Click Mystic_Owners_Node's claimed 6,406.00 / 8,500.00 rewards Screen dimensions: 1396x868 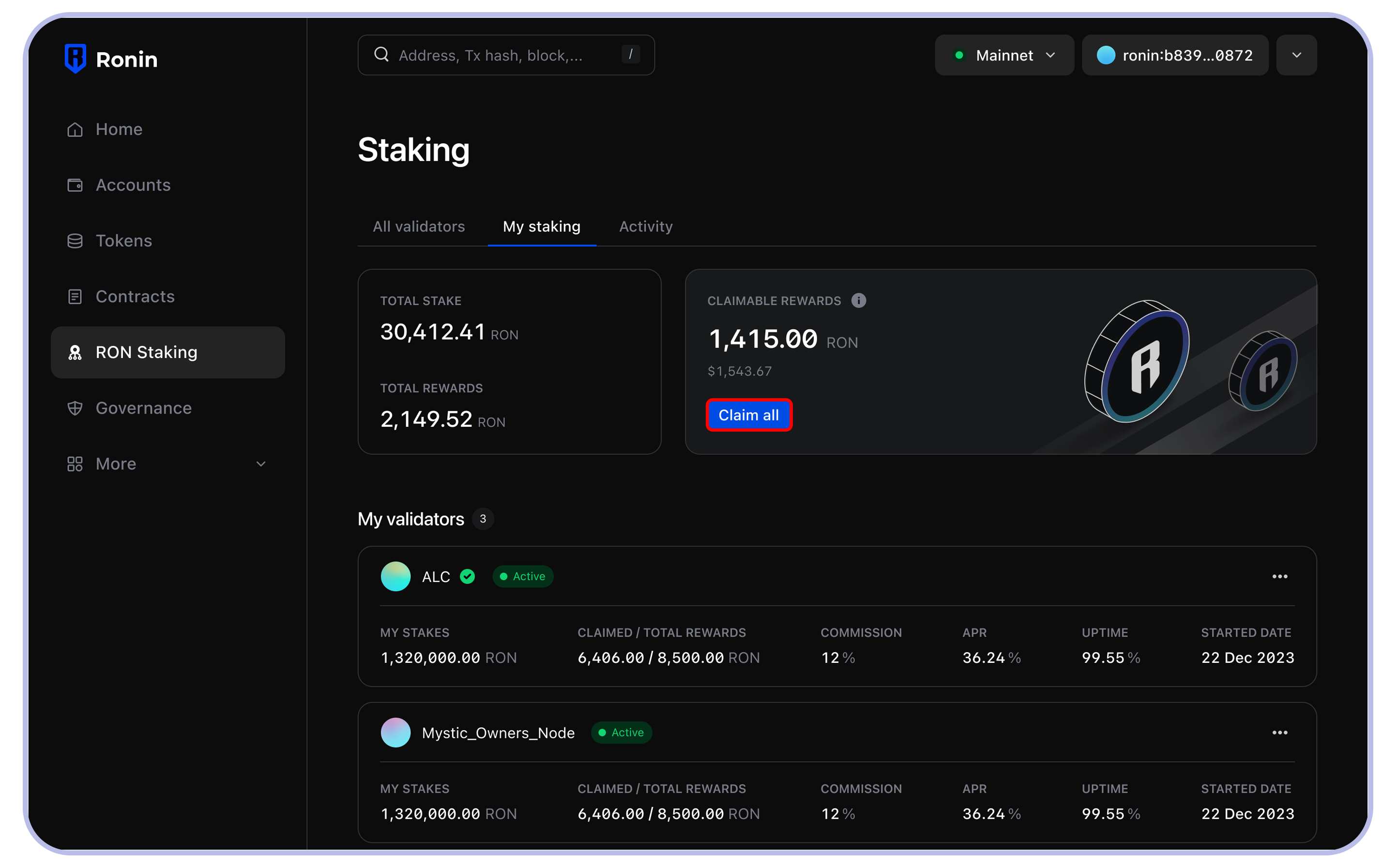point(668,814)
